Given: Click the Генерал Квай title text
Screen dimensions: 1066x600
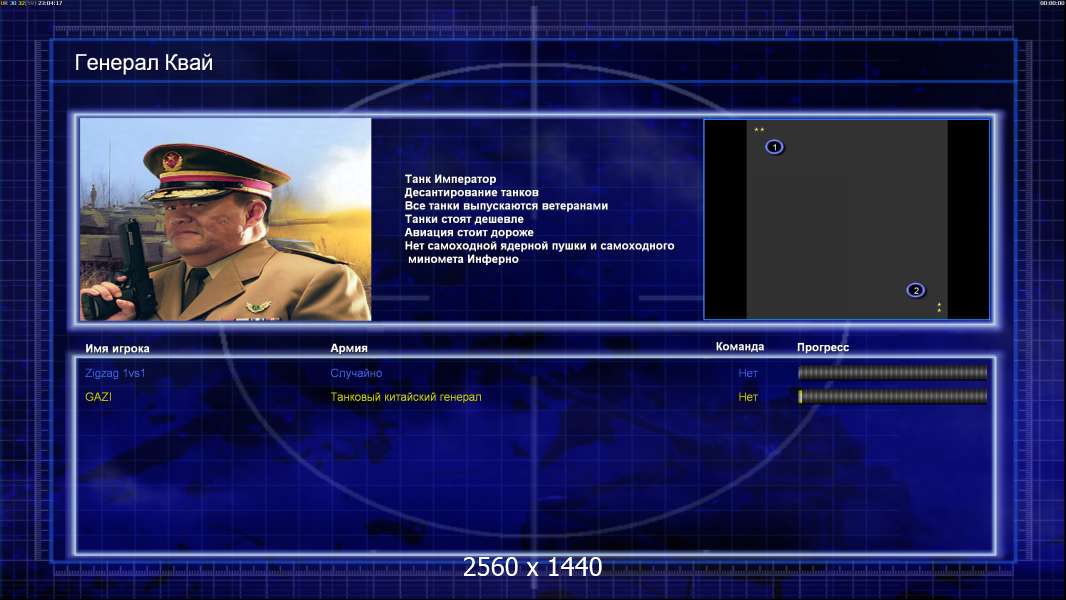Looking at the screenshot, I should click(143, 63).
